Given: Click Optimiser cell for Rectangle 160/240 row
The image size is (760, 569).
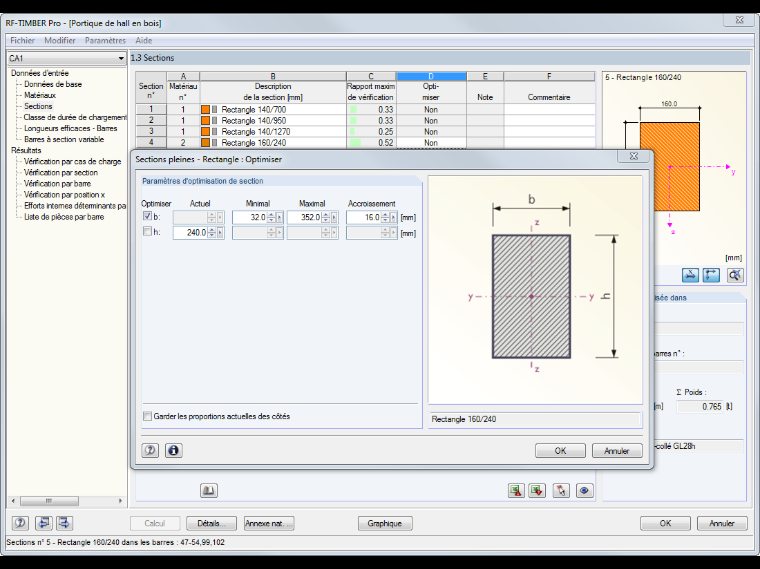Looking at the screenshot, I should point(431,142).
